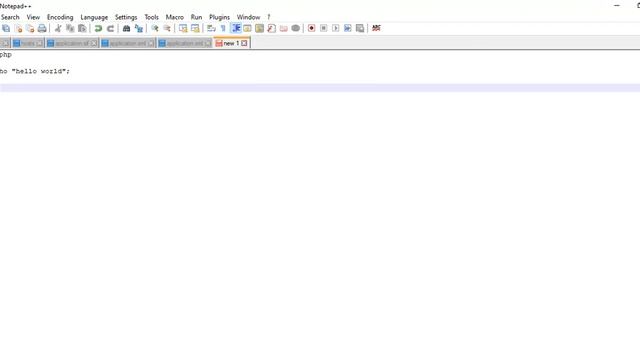Click the highlighted current line in editor
This screenshot has height=360, width=640.
[320, 88]
